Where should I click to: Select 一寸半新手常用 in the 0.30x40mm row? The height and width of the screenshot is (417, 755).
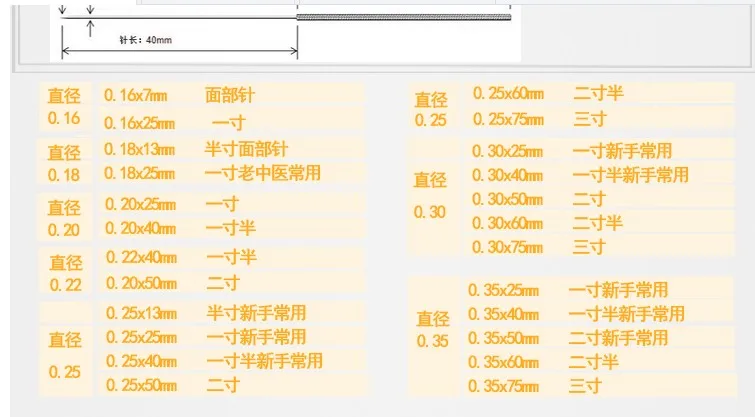pyautogui.click(x=631, y=175)
